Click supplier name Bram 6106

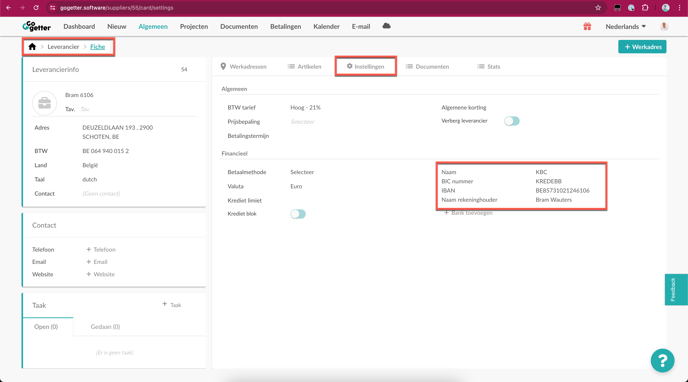tap(79, 95)
